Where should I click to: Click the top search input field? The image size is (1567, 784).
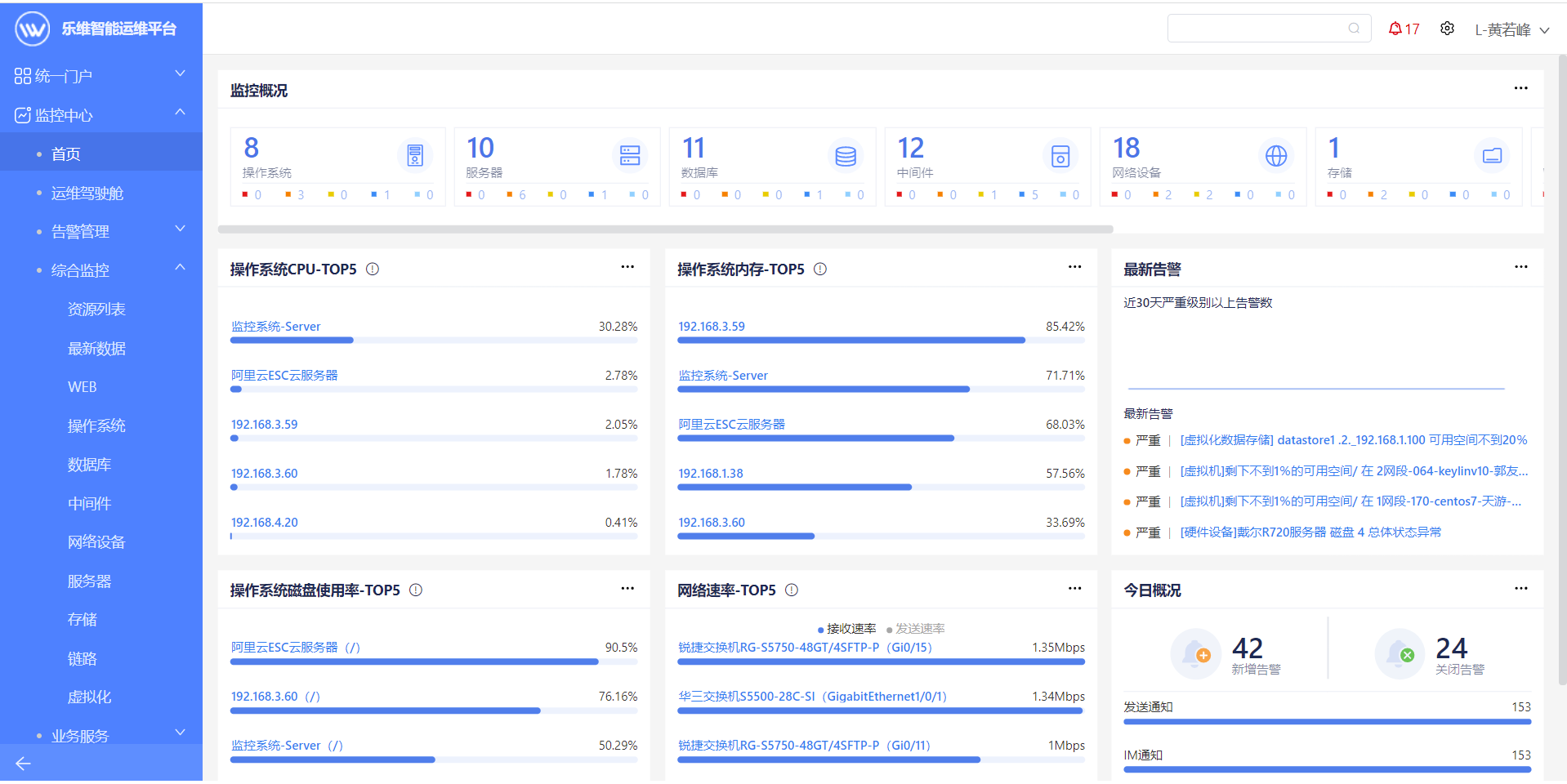[x=1269, y=29]
